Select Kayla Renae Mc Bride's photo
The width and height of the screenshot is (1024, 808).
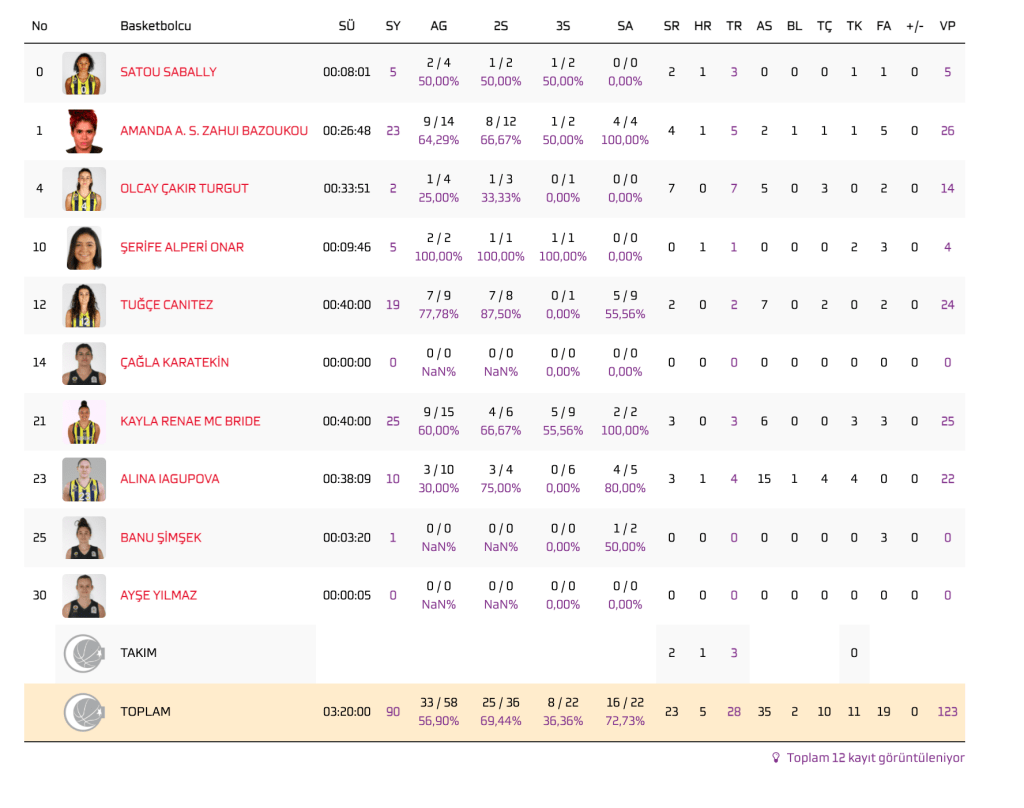pyautogui.click(x=84, y=421)
